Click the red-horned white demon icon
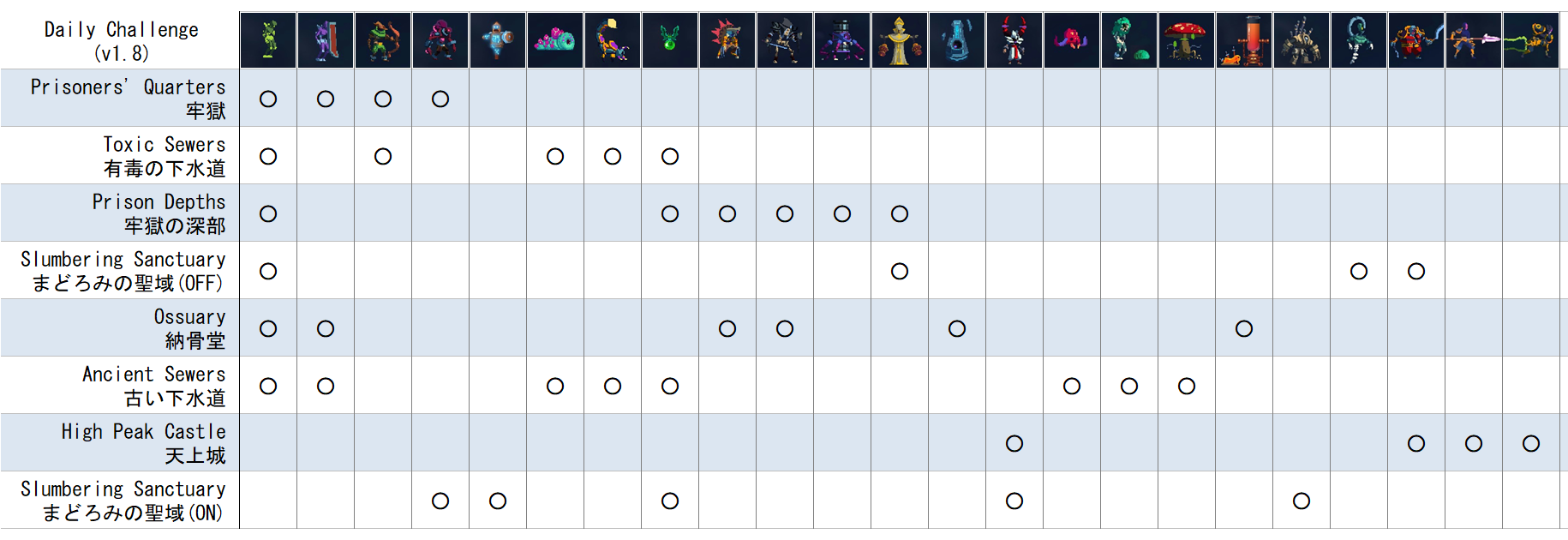The image size is (1568, 540). pos(1014,40)
